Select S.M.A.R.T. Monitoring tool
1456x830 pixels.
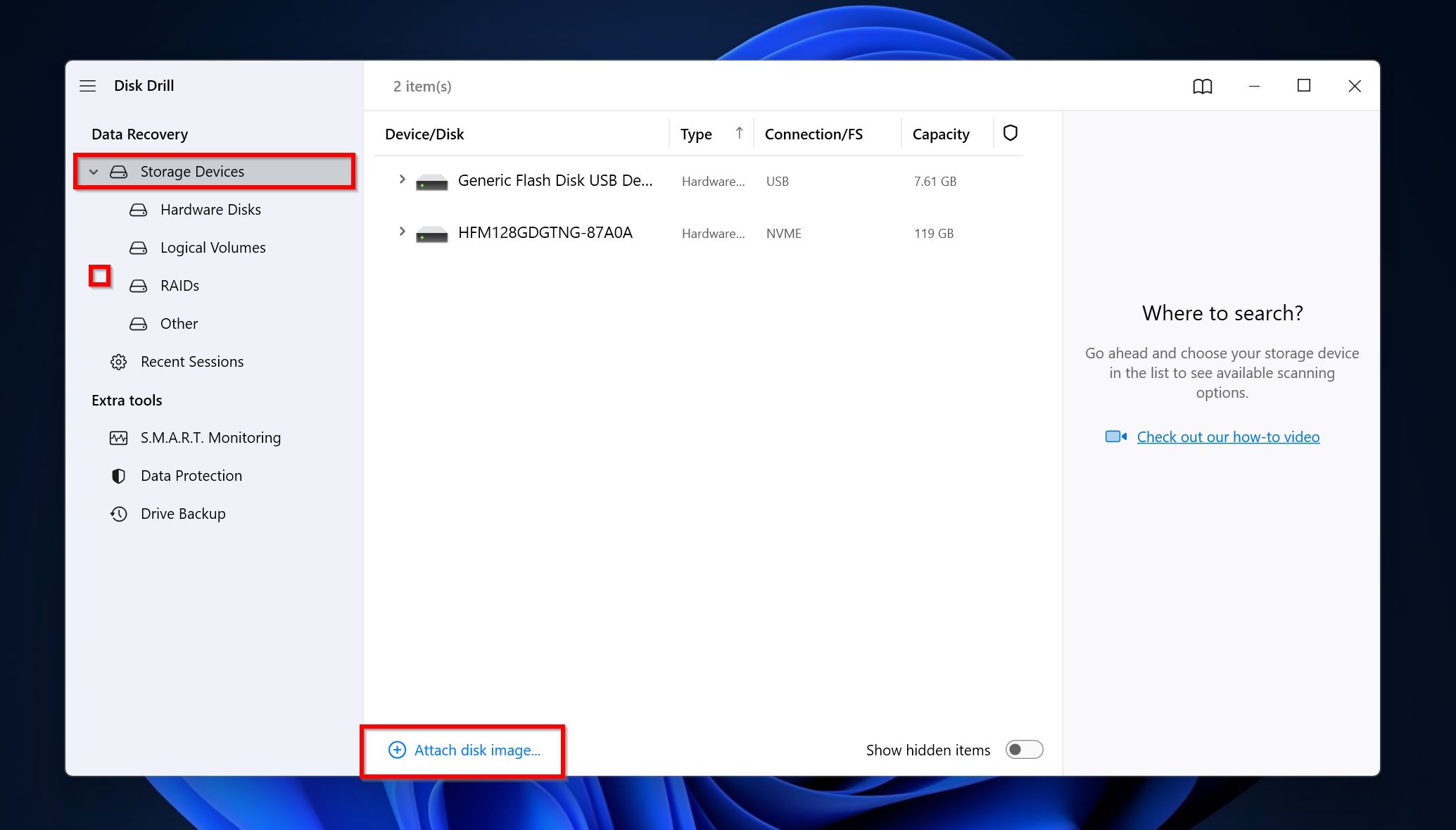(210, 436)
